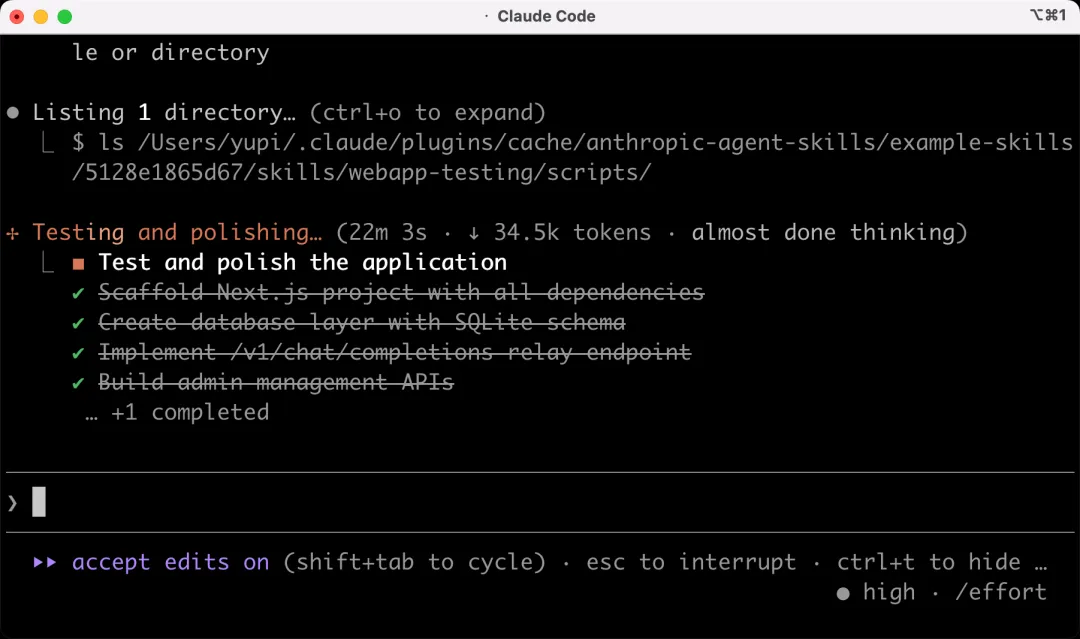The width and height of the screenshot is (1080, 639).
Task: Maximize the window with green button
Action: pyautogui.click(x=65, y=17)
